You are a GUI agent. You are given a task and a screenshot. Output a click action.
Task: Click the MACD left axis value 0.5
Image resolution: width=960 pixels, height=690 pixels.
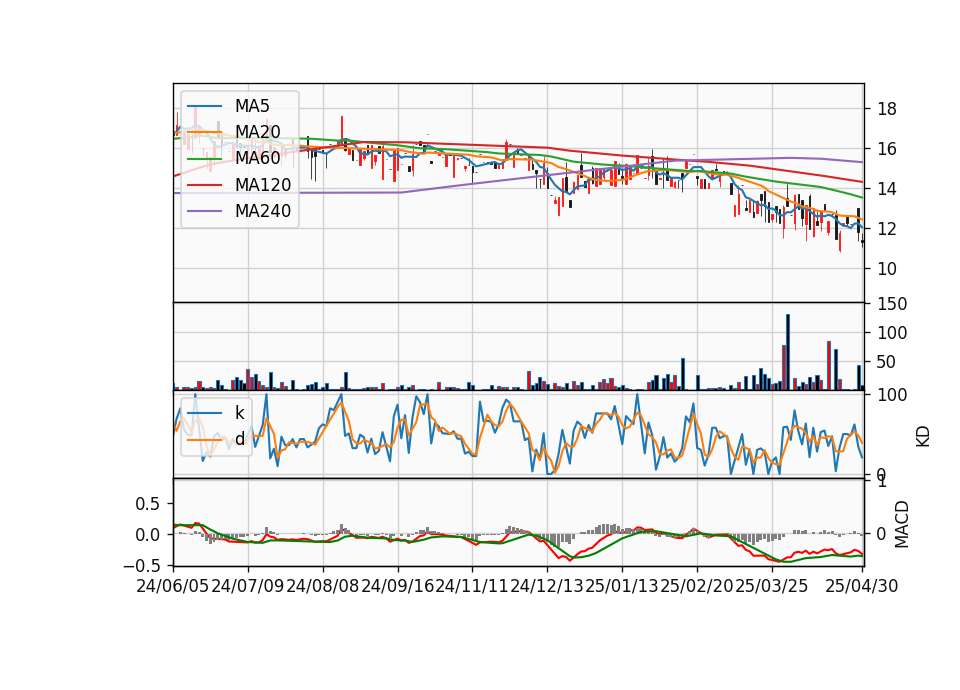tap(147, 504)
